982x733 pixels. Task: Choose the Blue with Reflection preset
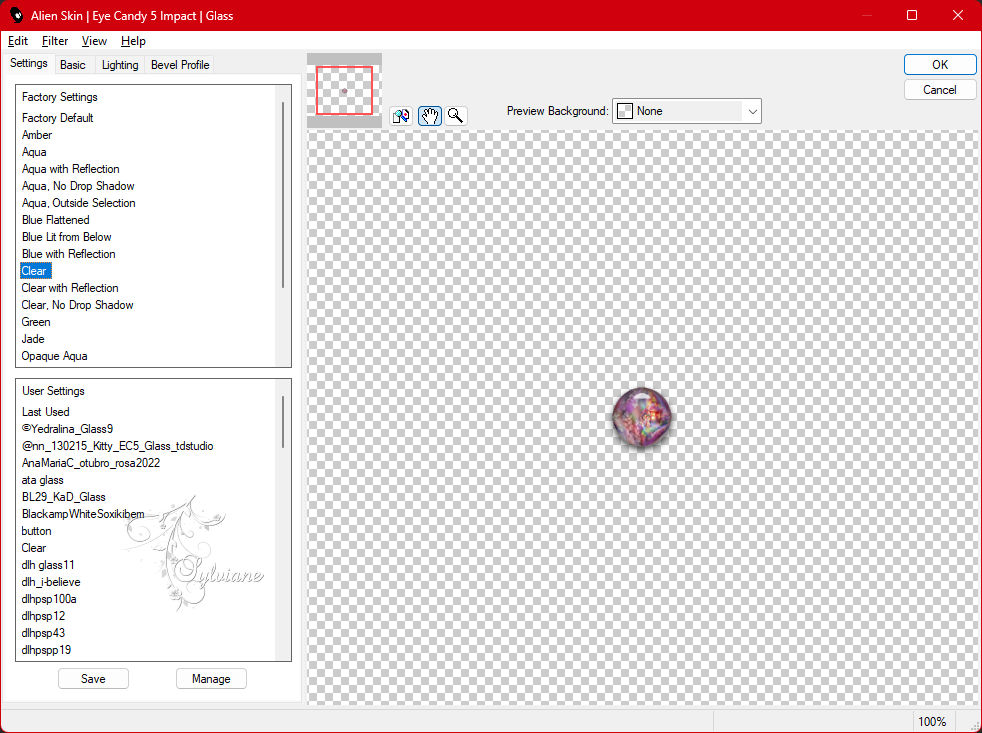pos(68,254)
